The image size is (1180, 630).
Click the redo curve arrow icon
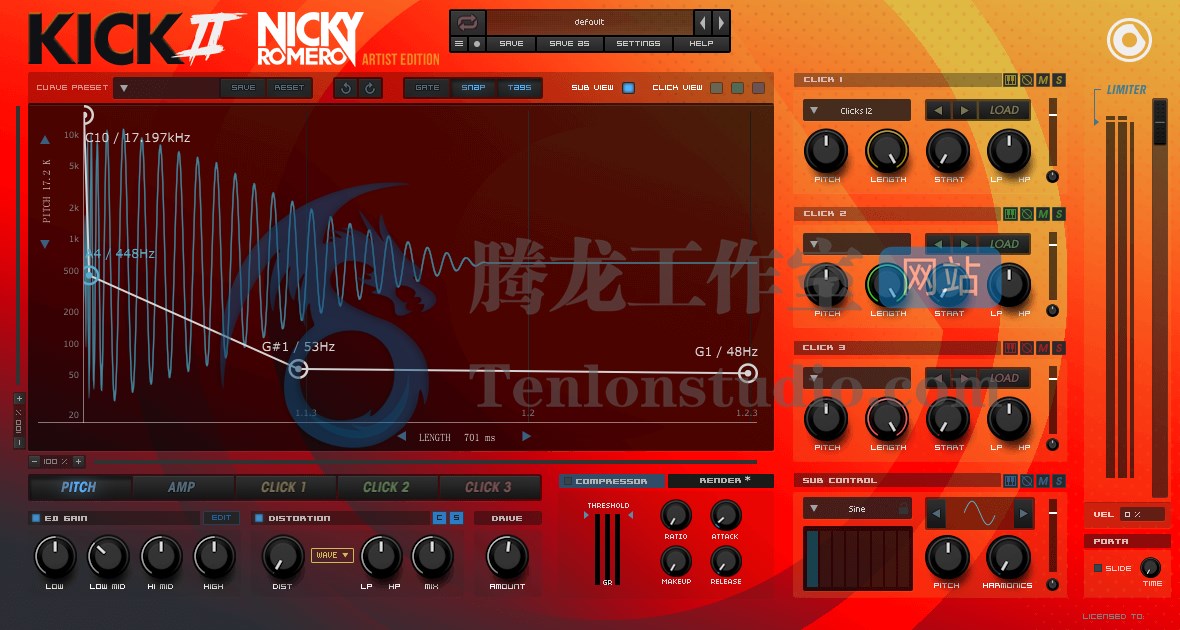coord(370,88)
